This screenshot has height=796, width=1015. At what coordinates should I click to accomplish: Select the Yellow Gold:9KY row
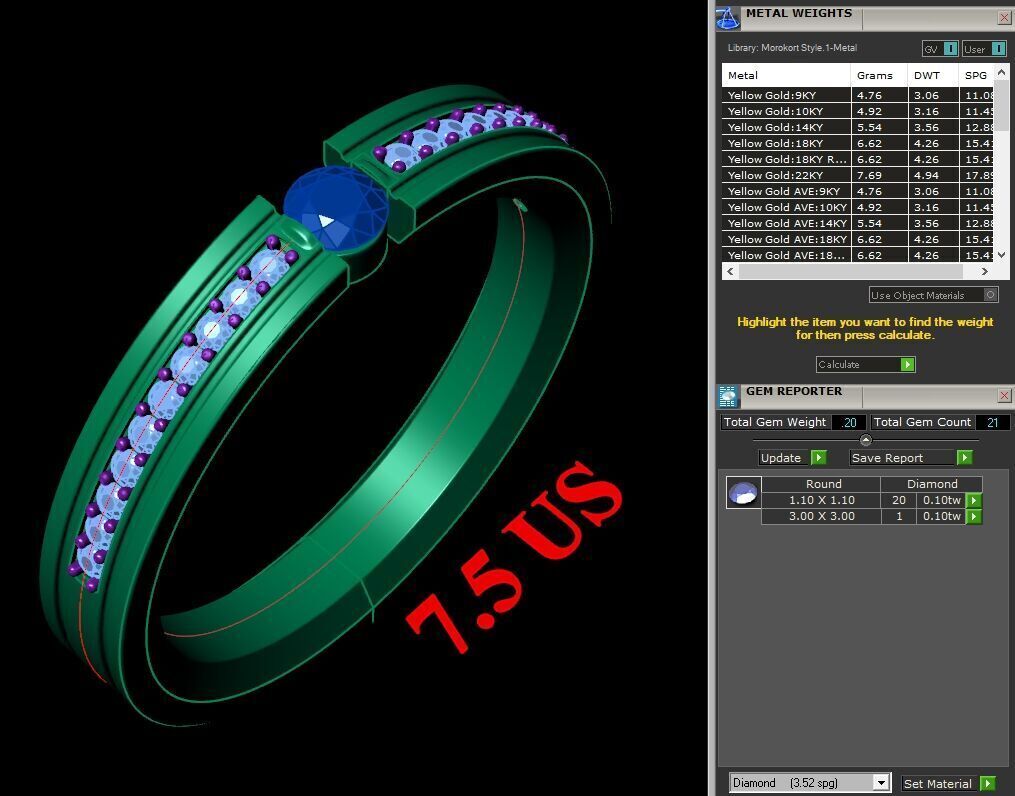point(858,95)
